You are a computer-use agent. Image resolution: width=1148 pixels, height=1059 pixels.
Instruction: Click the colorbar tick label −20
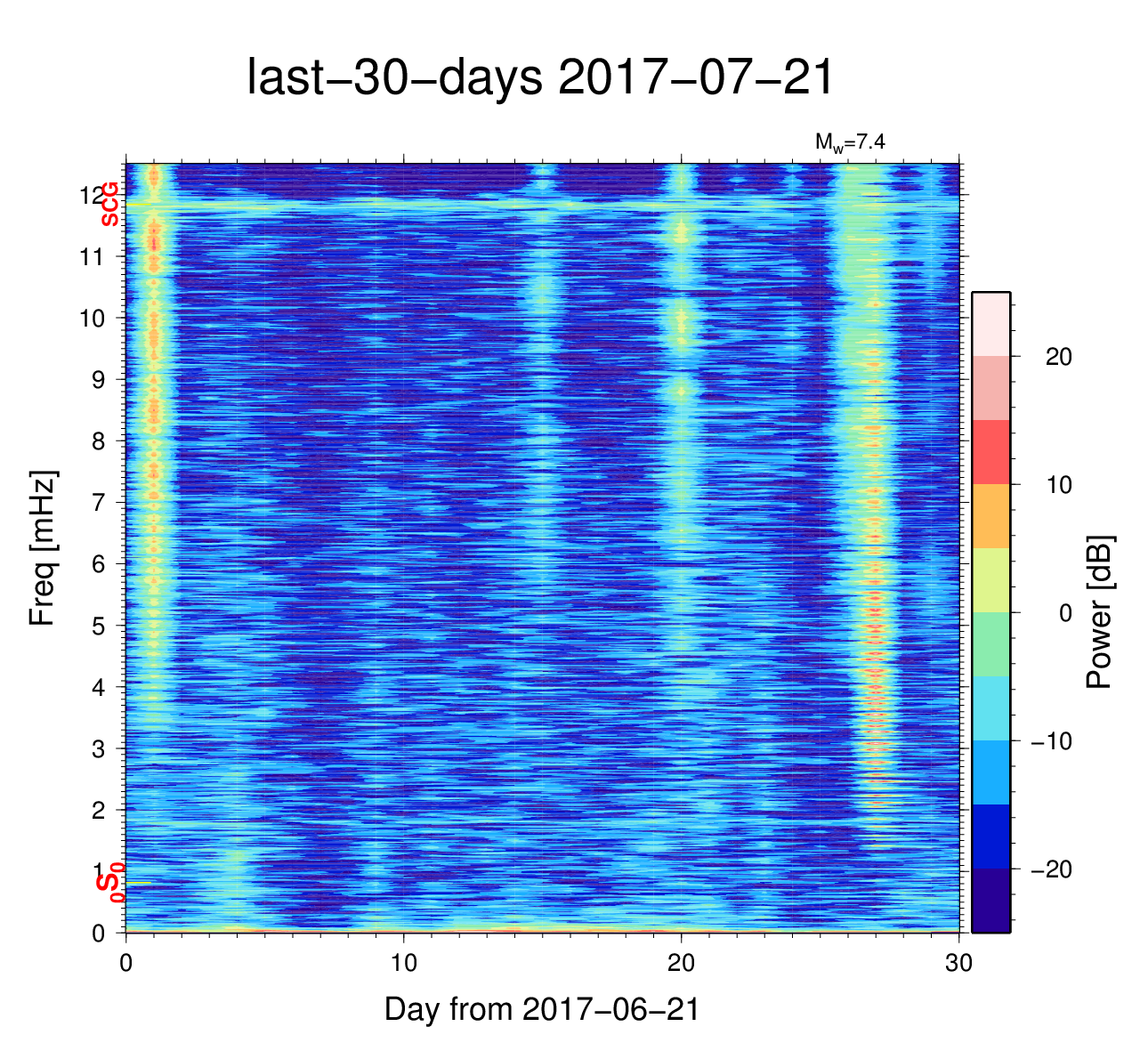coord(1052,869)
